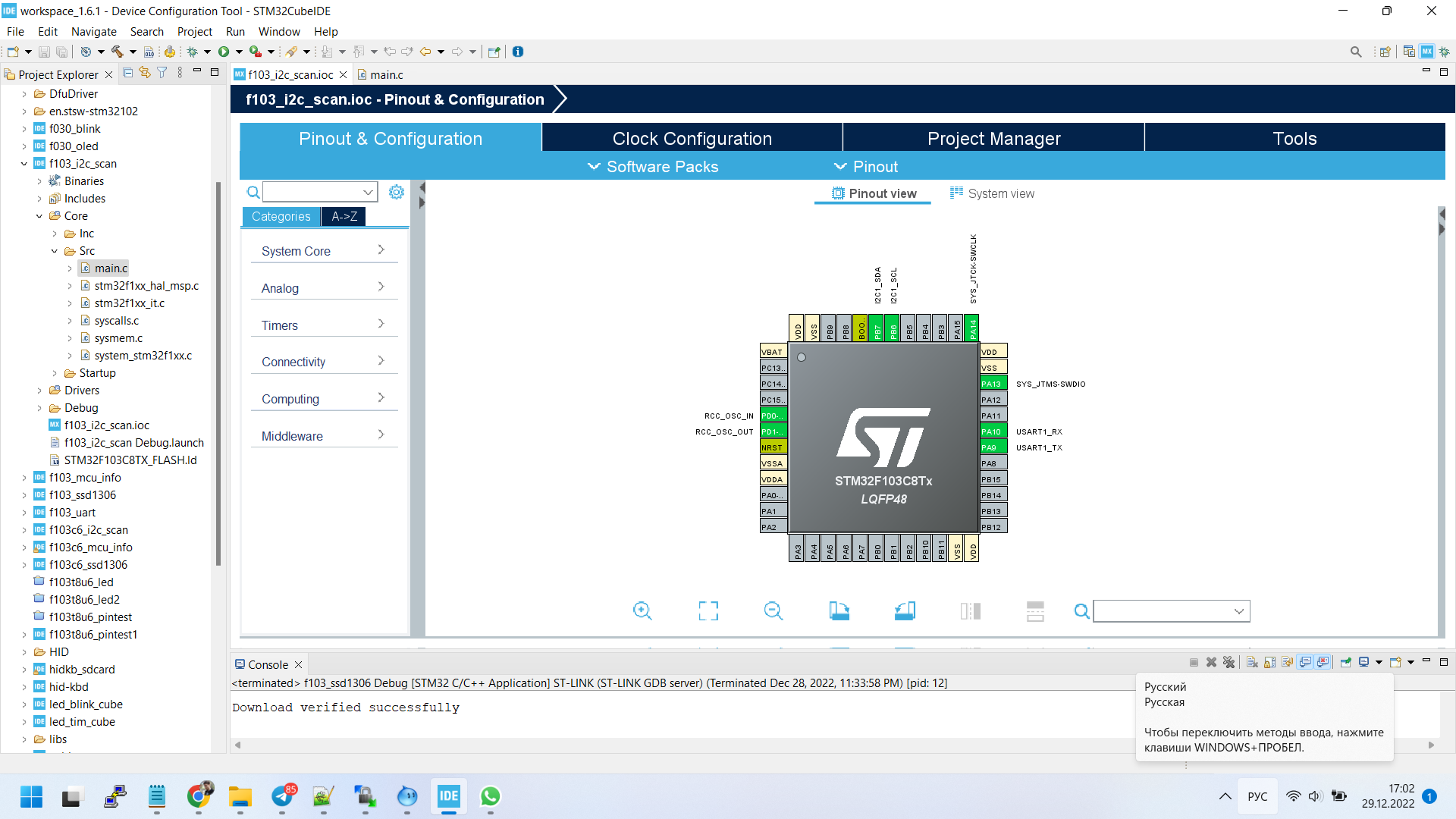Open the Tools tab
This screenshot has width=1456, height=819.
1294,139
